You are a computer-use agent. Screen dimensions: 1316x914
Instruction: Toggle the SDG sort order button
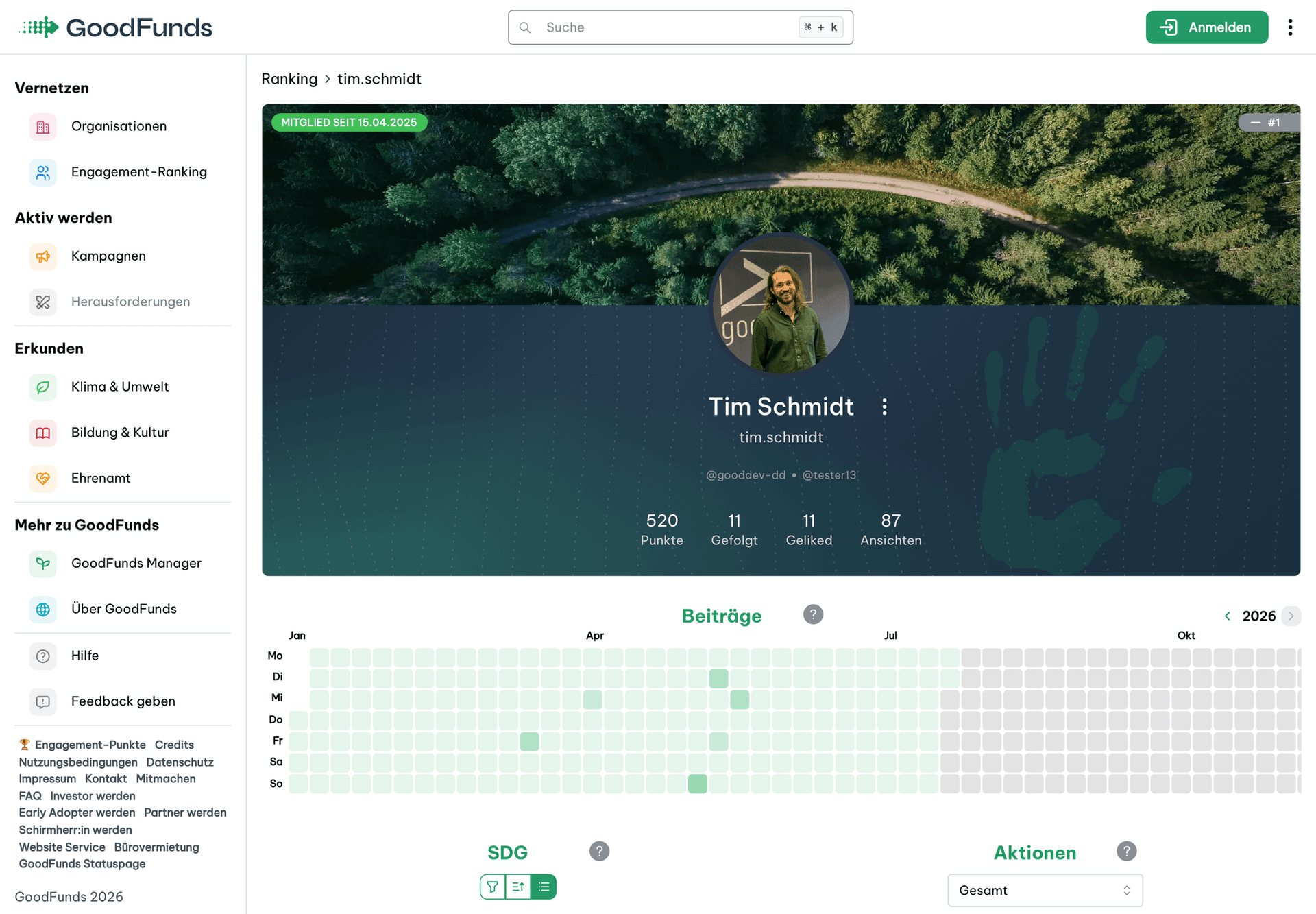518,887
